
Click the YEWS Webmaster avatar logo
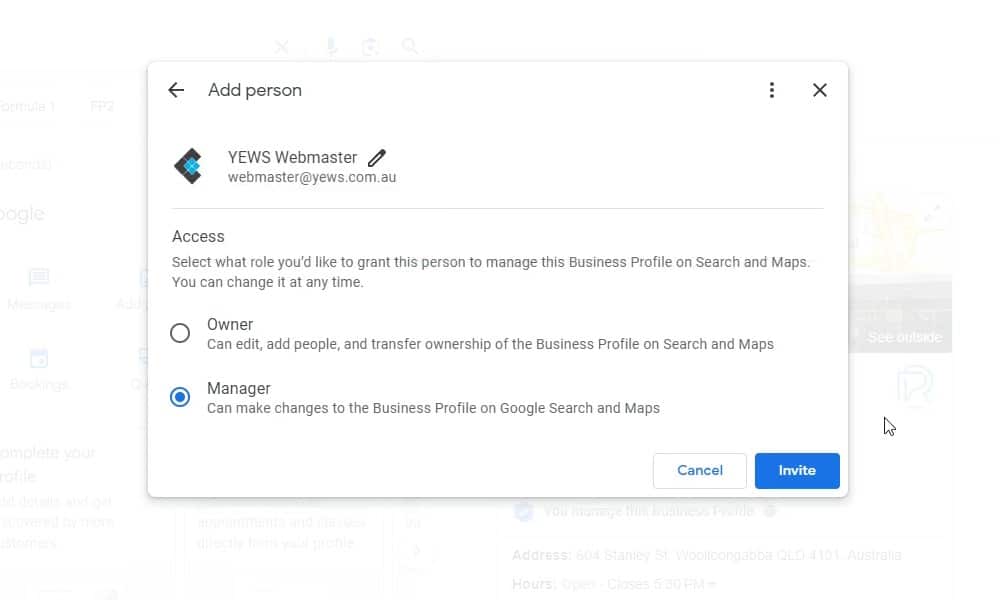click(x=189, y=166)
